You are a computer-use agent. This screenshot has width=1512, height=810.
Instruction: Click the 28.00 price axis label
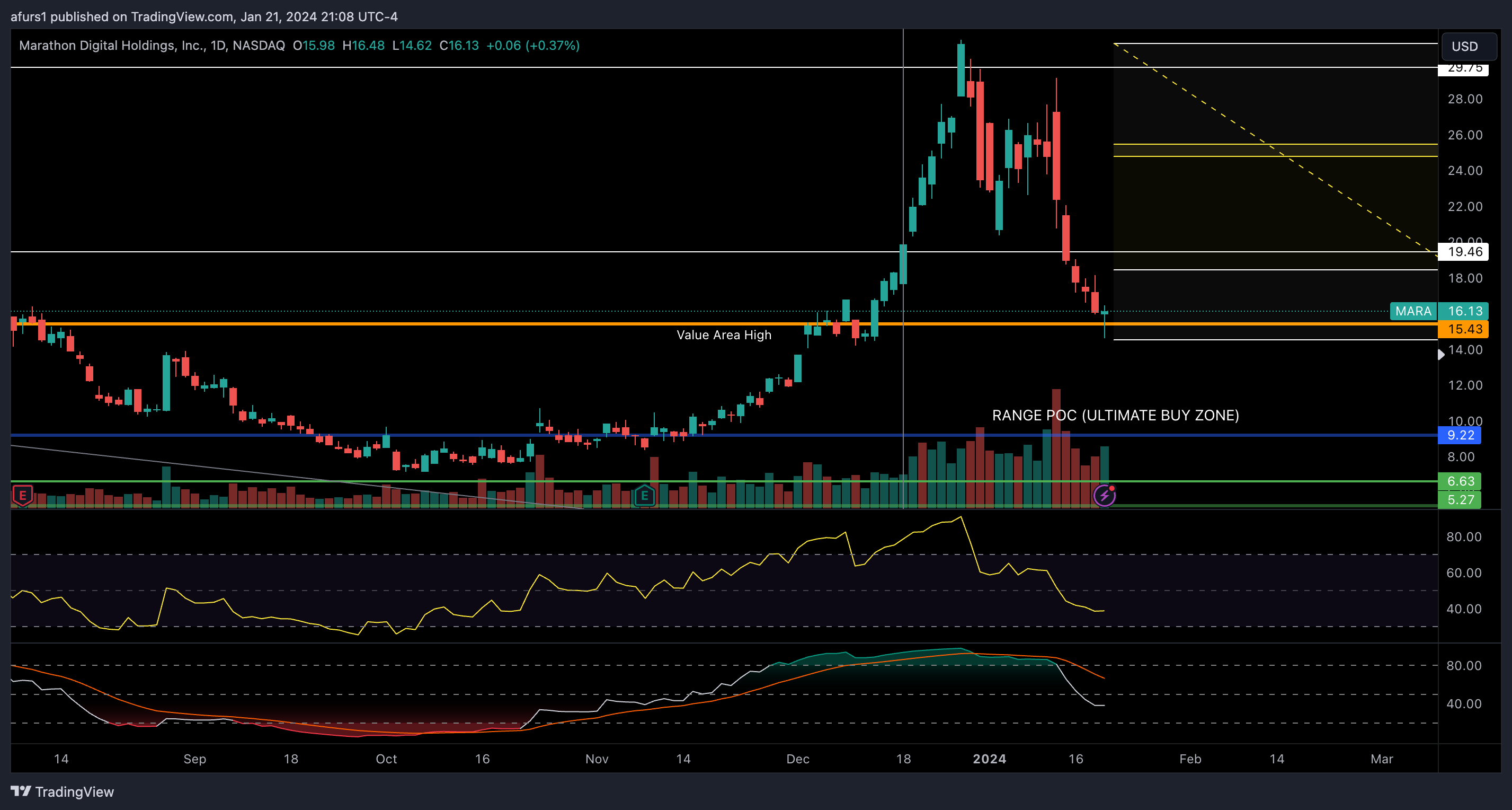point(1465,99)
